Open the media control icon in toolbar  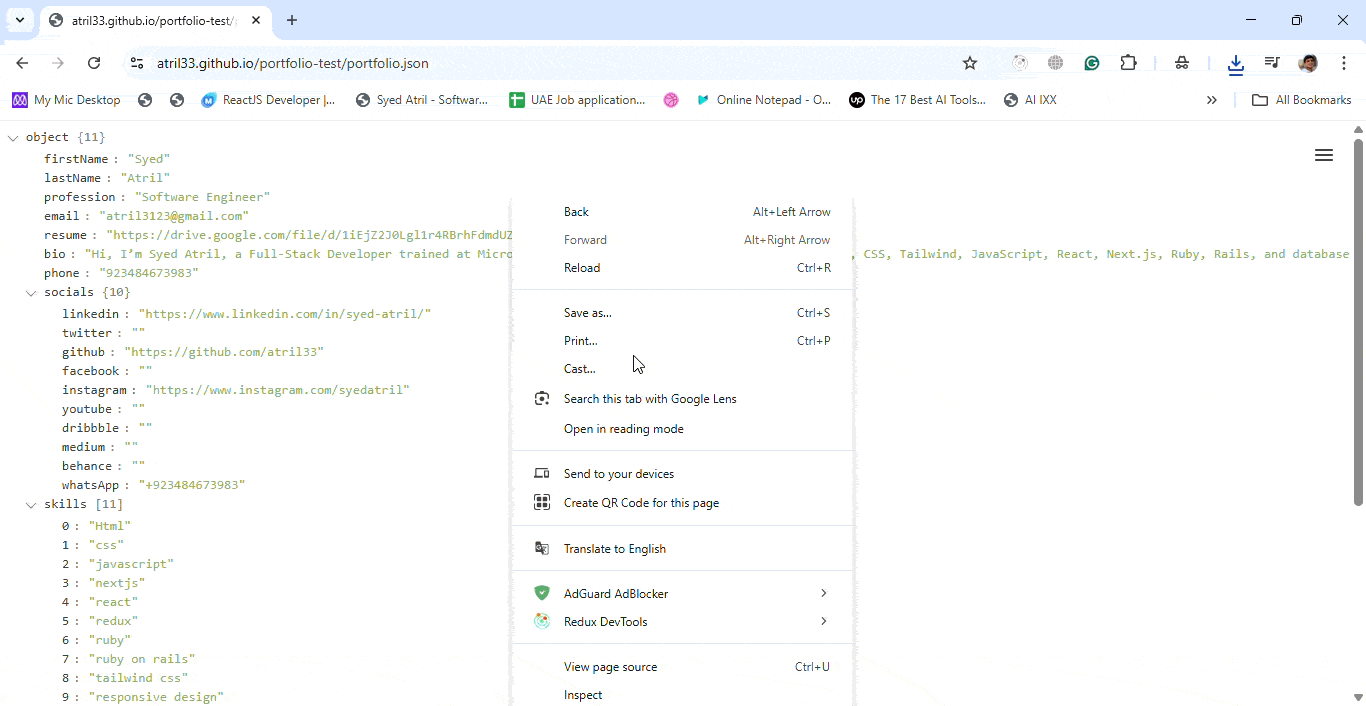click(x=1272, y=63)
